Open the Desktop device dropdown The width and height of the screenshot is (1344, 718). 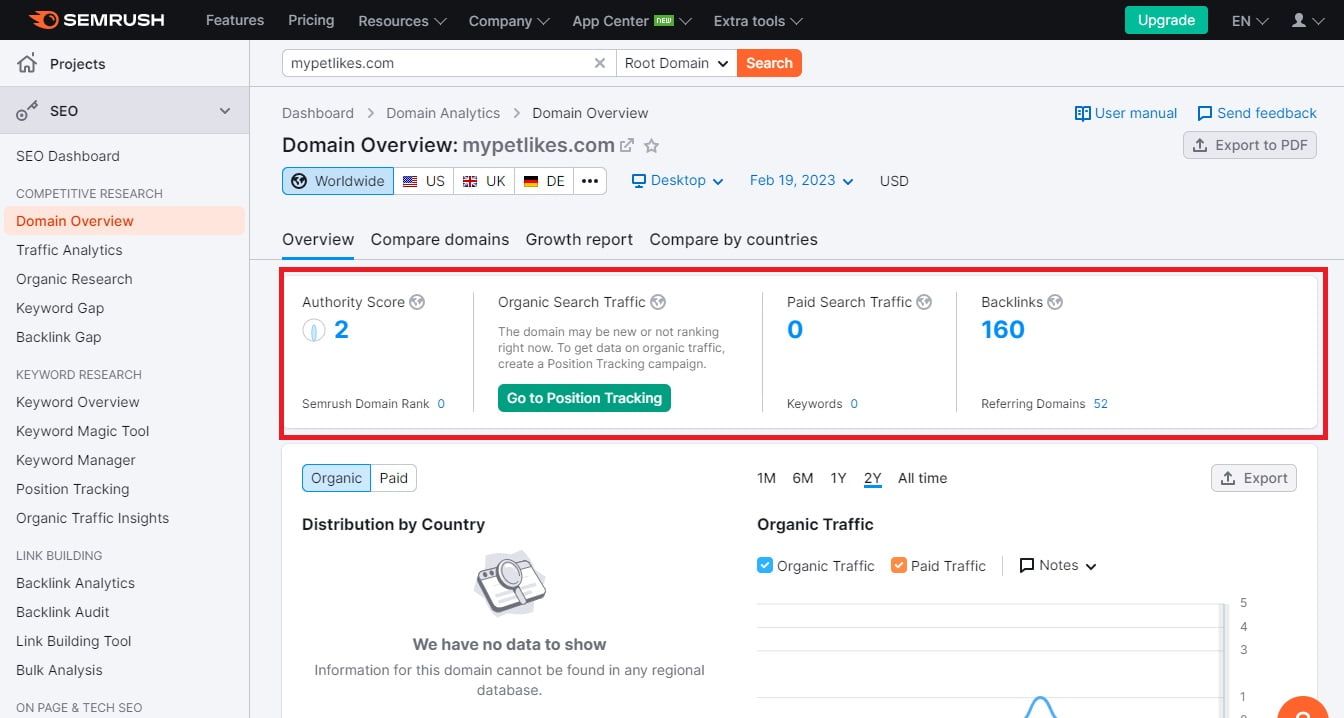tap(677, 181)
